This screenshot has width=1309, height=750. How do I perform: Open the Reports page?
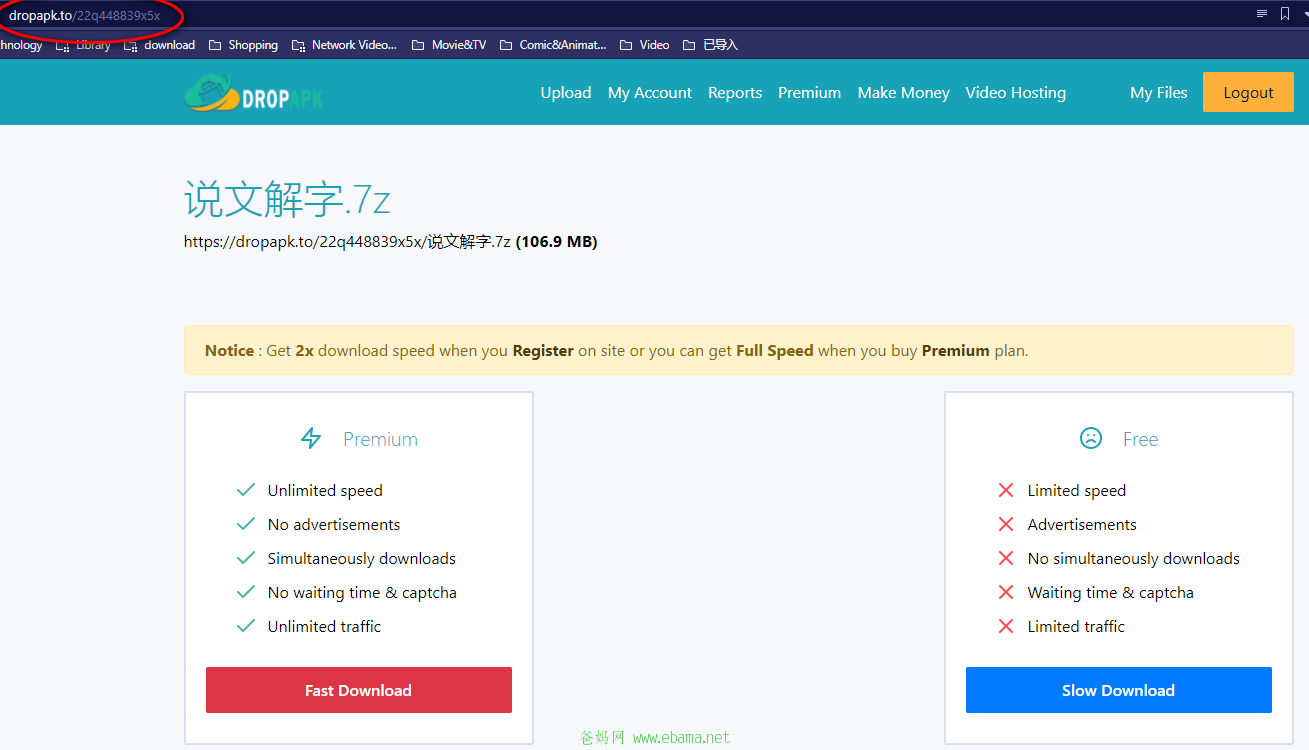[735, 92]
